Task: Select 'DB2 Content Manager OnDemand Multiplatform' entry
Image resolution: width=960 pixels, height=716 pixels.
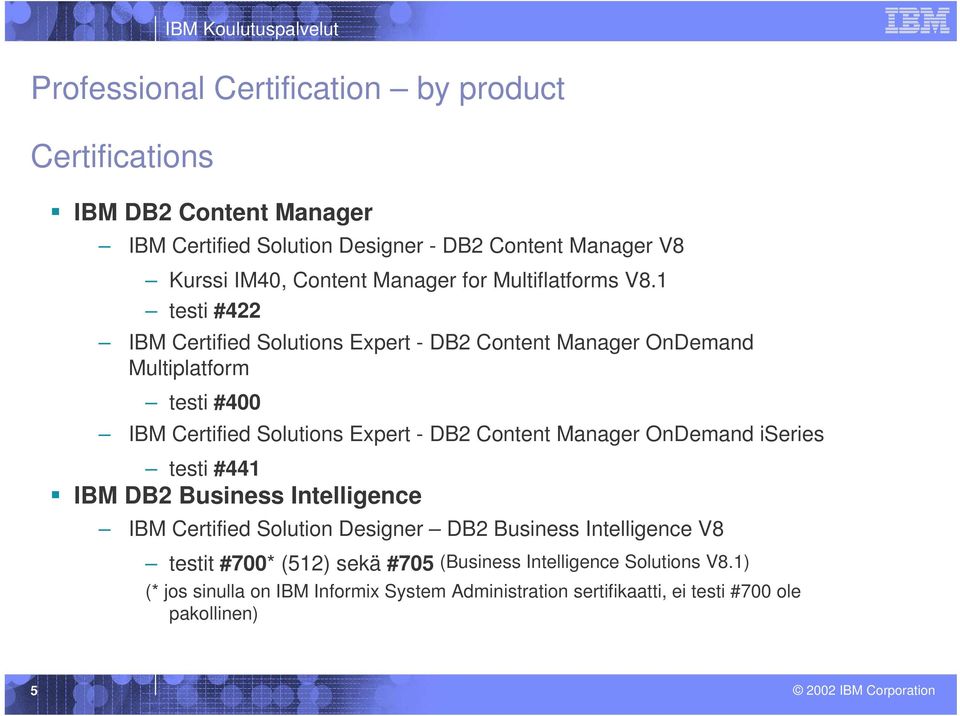Action: tap(441, 355)
